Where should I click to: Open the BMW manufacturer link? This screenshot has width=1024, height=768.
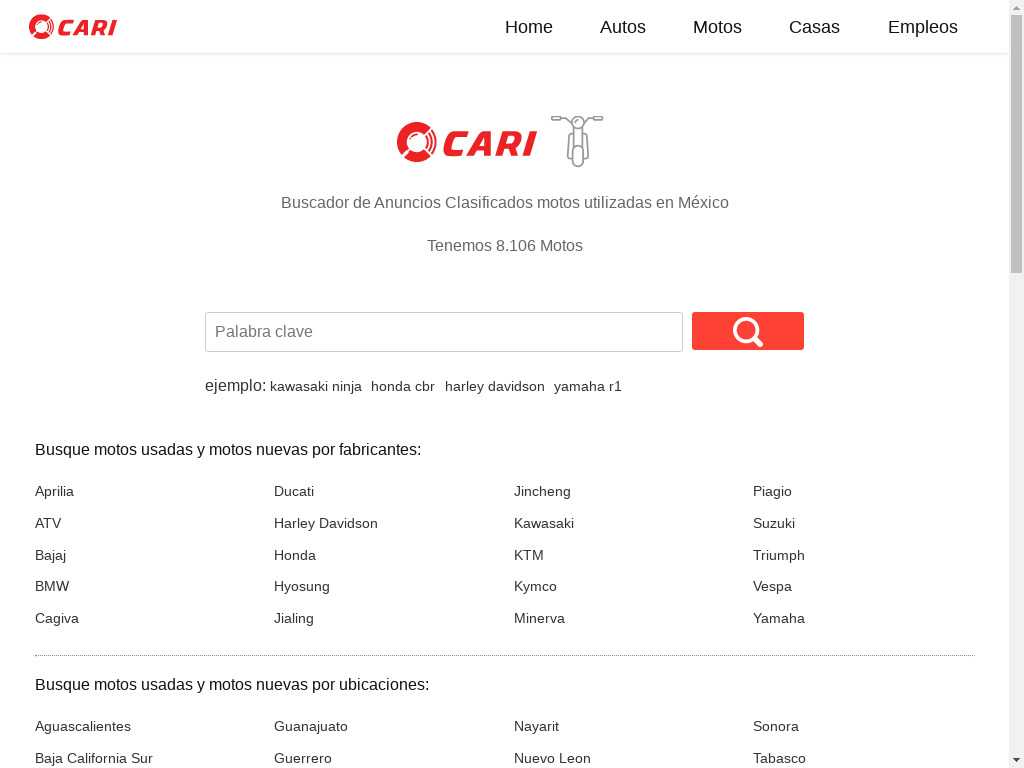[52, 586]
